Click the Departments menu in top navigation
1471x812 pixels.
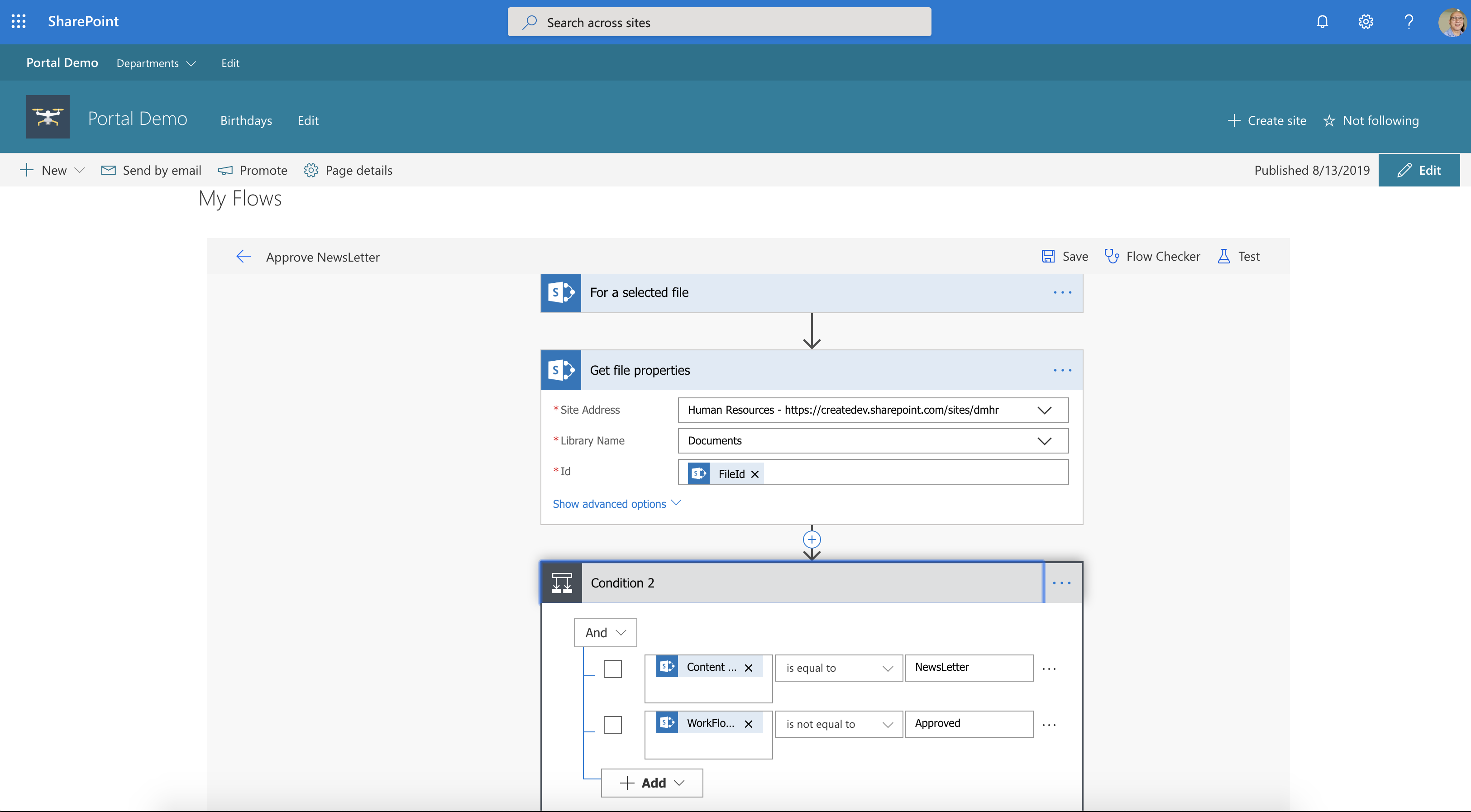click(154, 62)
